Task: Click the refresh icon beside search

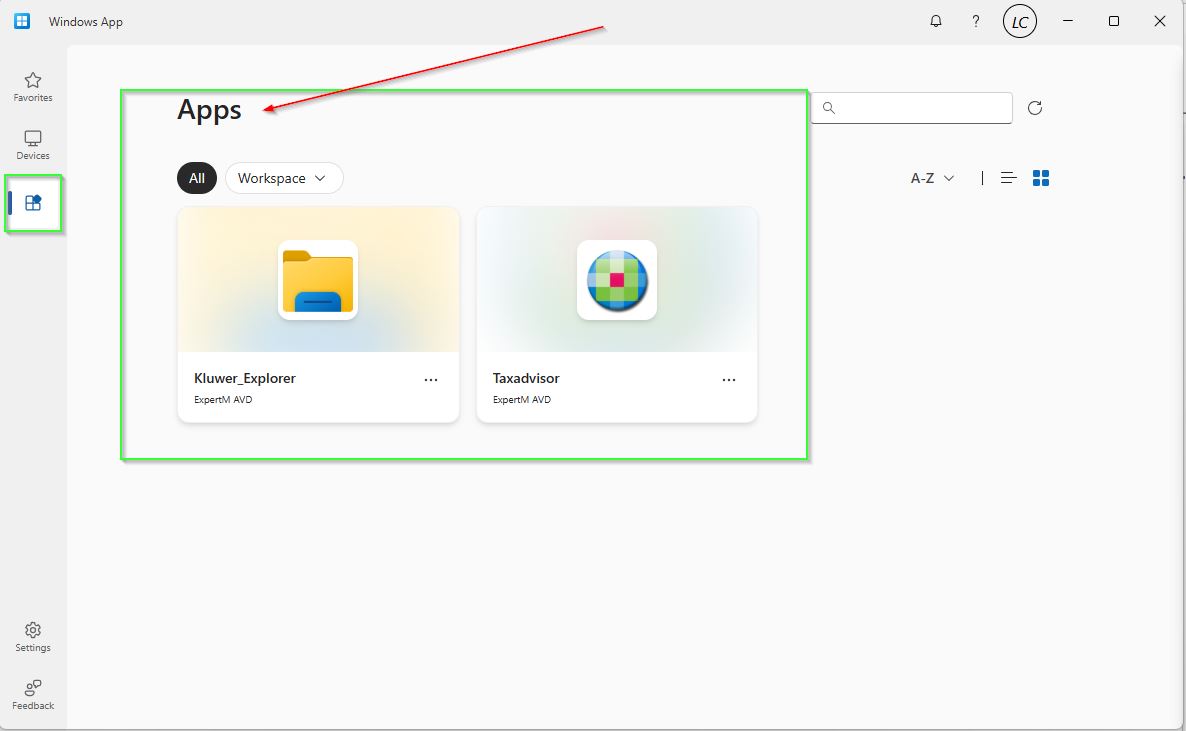Action: (x=1035, y=108)
